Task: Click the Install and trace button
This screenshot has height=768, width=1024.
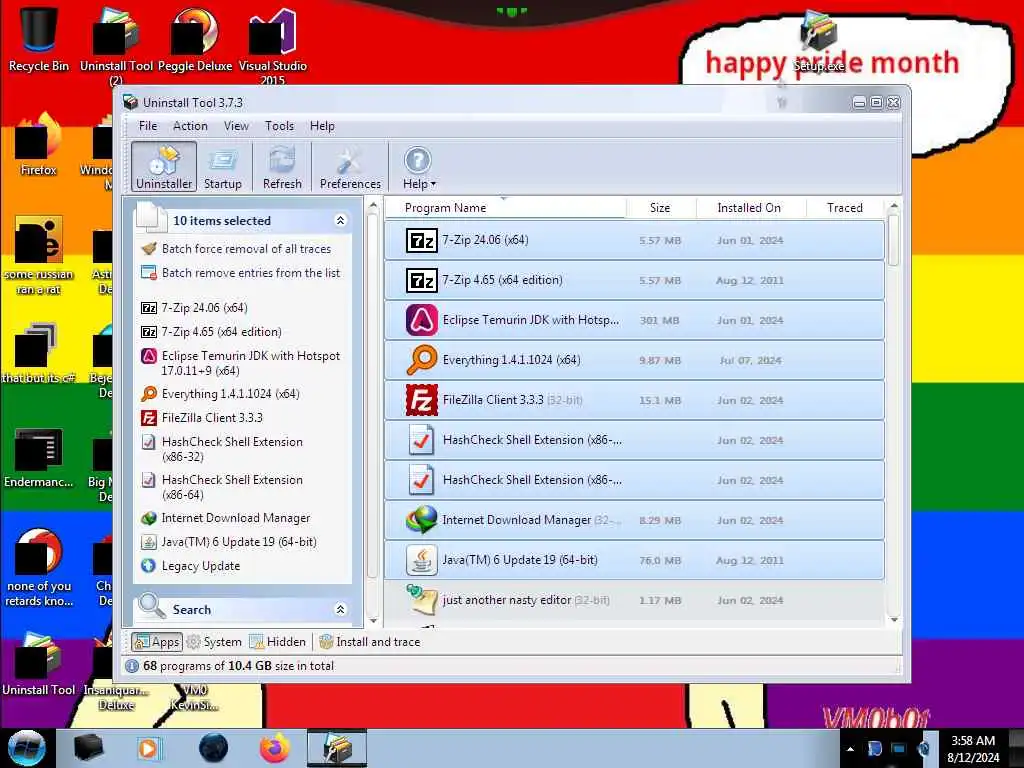Action: [370, 642]
